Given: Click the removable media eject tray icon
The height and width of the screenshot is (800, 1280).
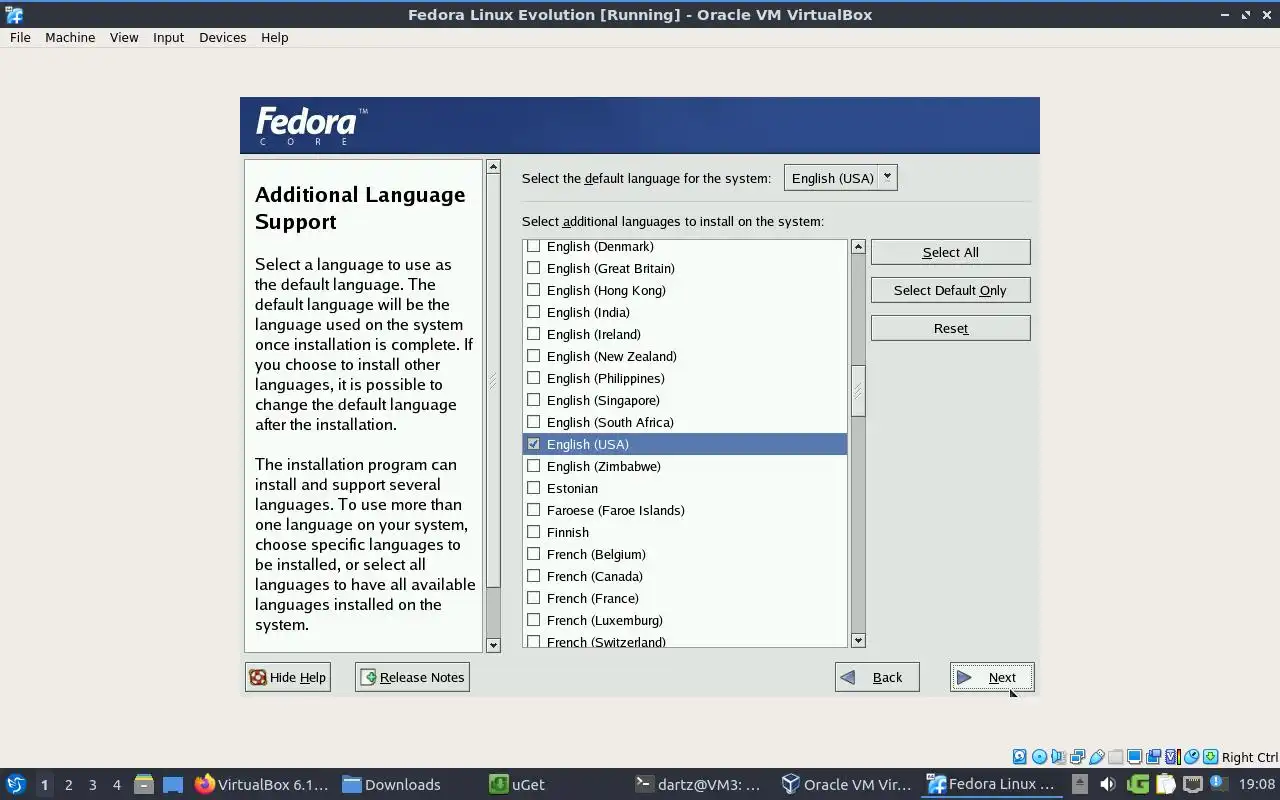Looking at the screenshot, I should 1080,784.
